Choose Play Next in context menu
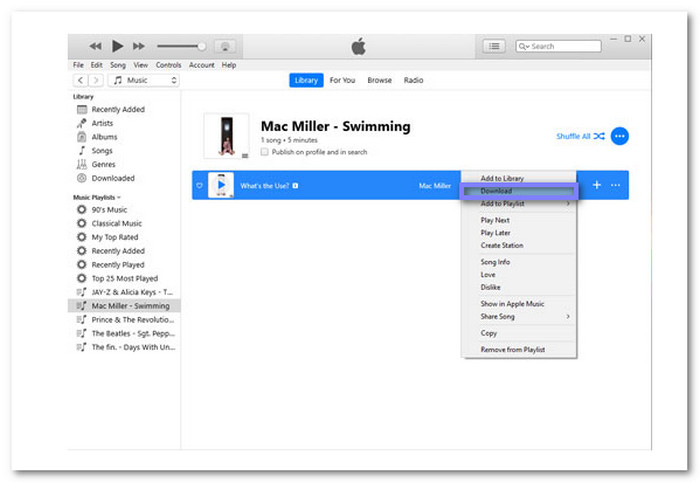700x483 pixels. click(x=519, y=220)
